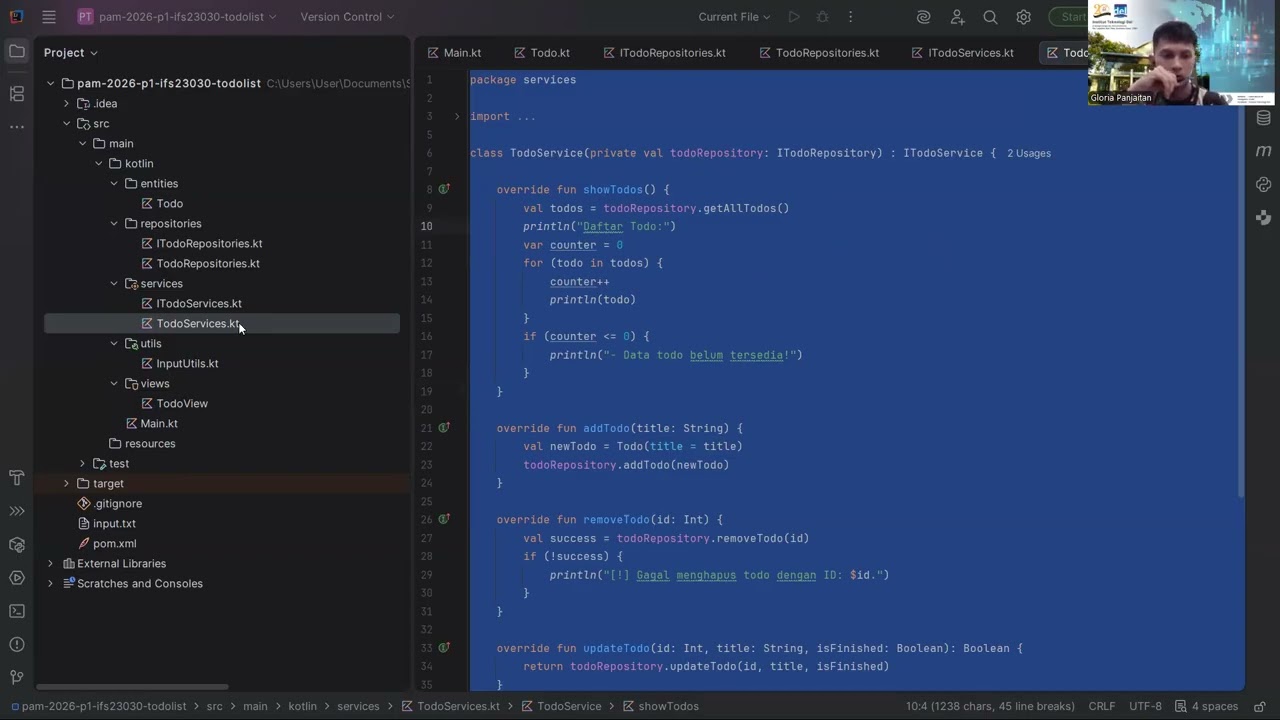Open the Project tool window icon
Image resolution: width=1280 pixels, height=720 pixels.
17,51
